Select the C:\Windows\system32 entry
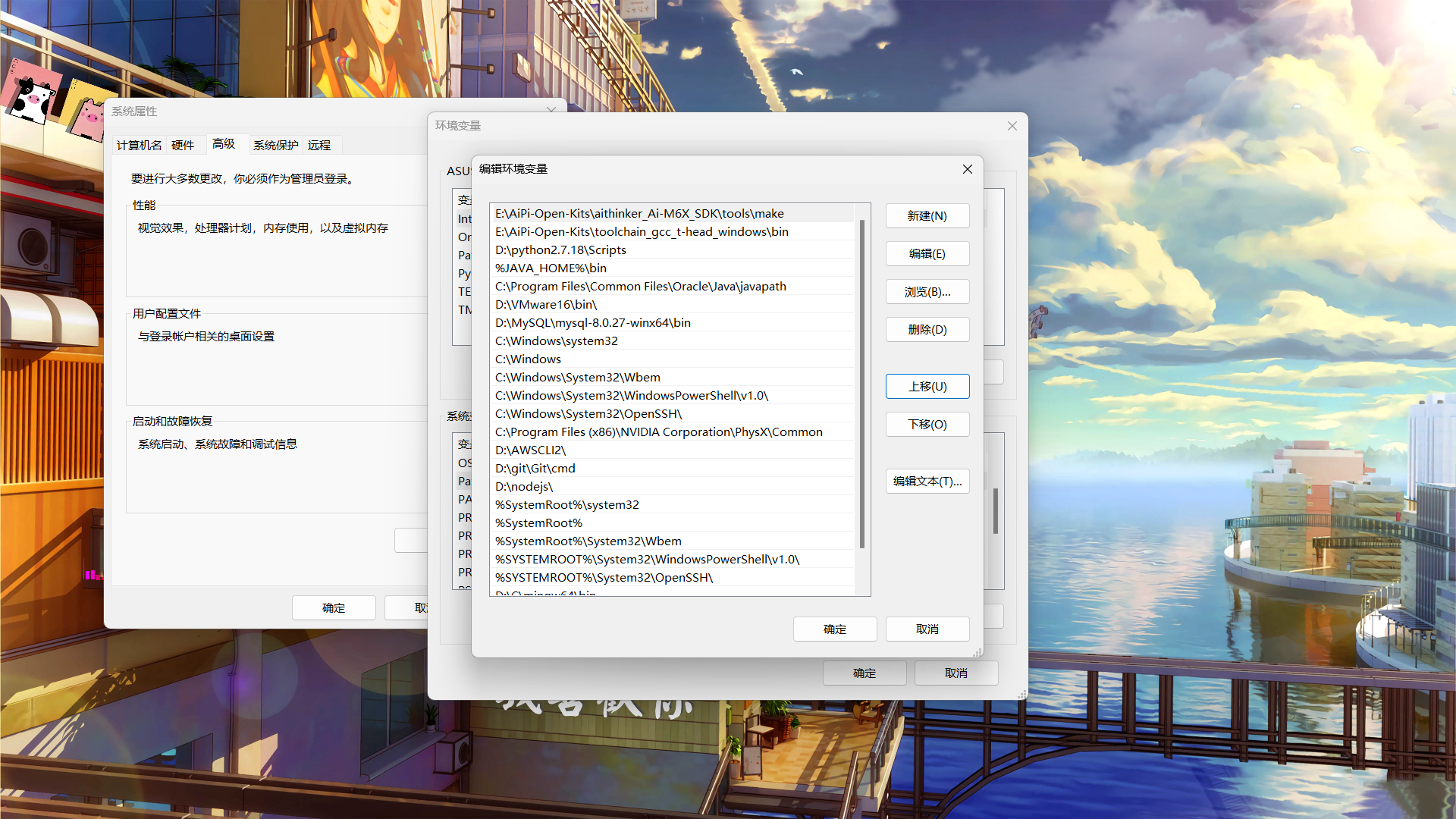This screenshot has height=819, width=1456. pyautogui.click(x=672, y=341)
